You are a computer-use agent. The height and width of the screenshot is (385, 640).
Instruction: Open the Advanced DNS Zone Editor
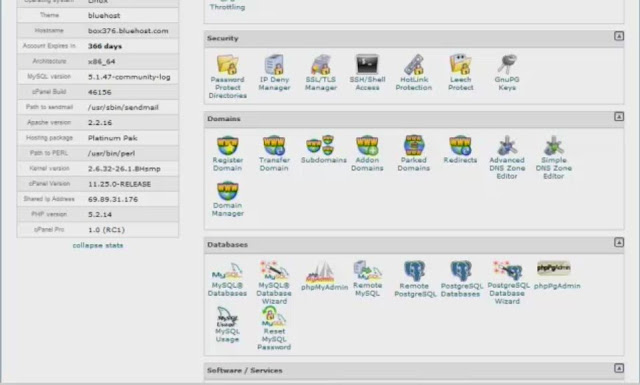pyautogui.click(x=507, y=158)
